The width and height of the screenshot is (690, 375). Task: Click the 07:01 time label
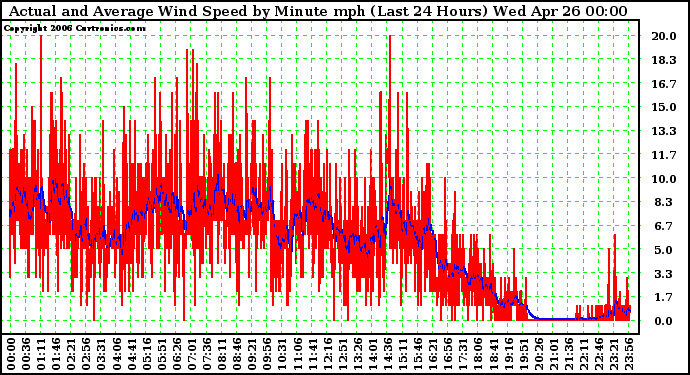point(191,354)
